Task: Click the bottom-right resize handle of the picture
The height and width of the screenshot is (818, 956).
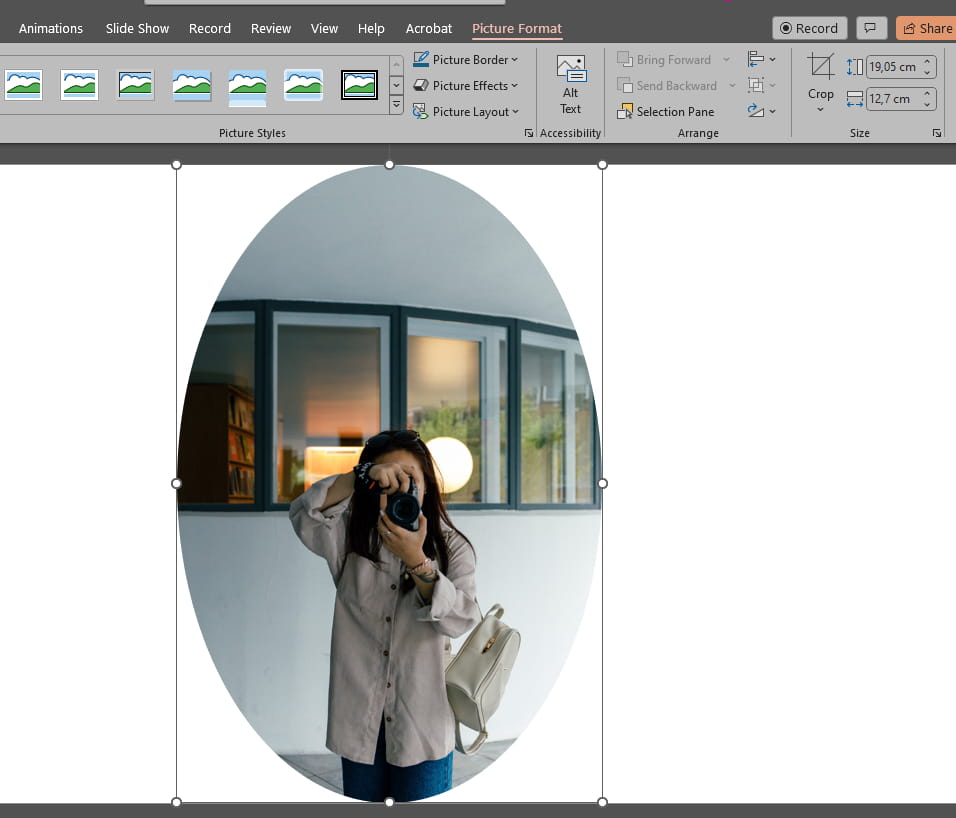Action: pyautogui.click(x=602, y=802)
